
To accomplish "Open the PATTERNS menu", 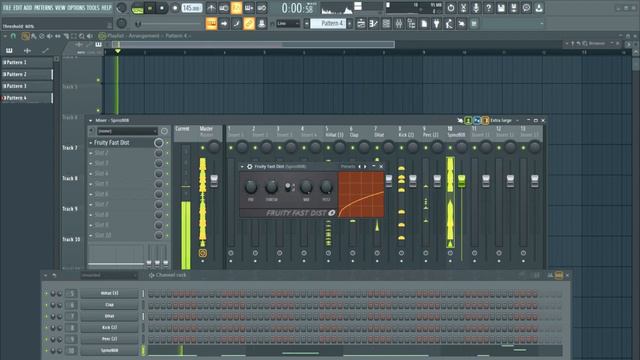I will pyautogui.click(x=43, y=8).
